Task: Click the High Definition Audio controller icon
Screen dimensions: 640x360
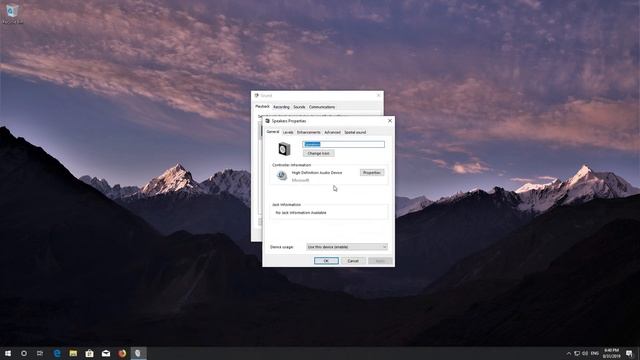Action: click(x=282, y=176)
